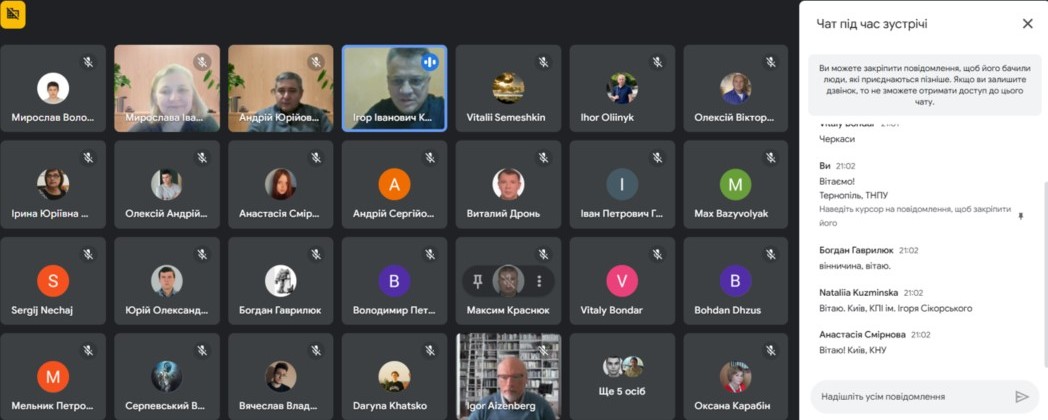Click muted mic icon on Max Bazyvolyak tile
The image size is (1048, 420).
[771, 158]
